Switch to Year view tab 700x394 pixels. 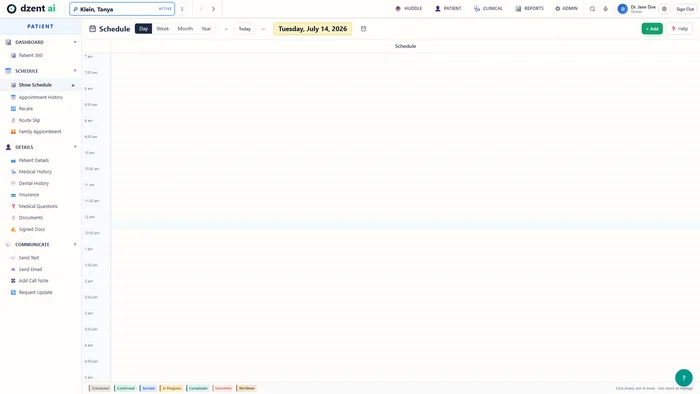tap(206, 29)
